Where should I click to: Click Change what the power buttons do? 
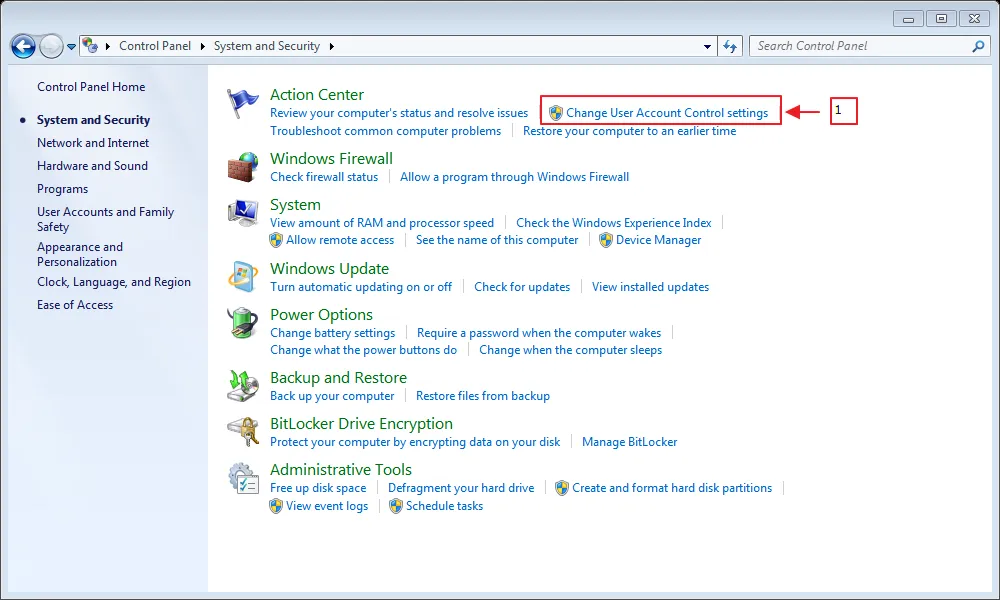click(x=364, y=350)
